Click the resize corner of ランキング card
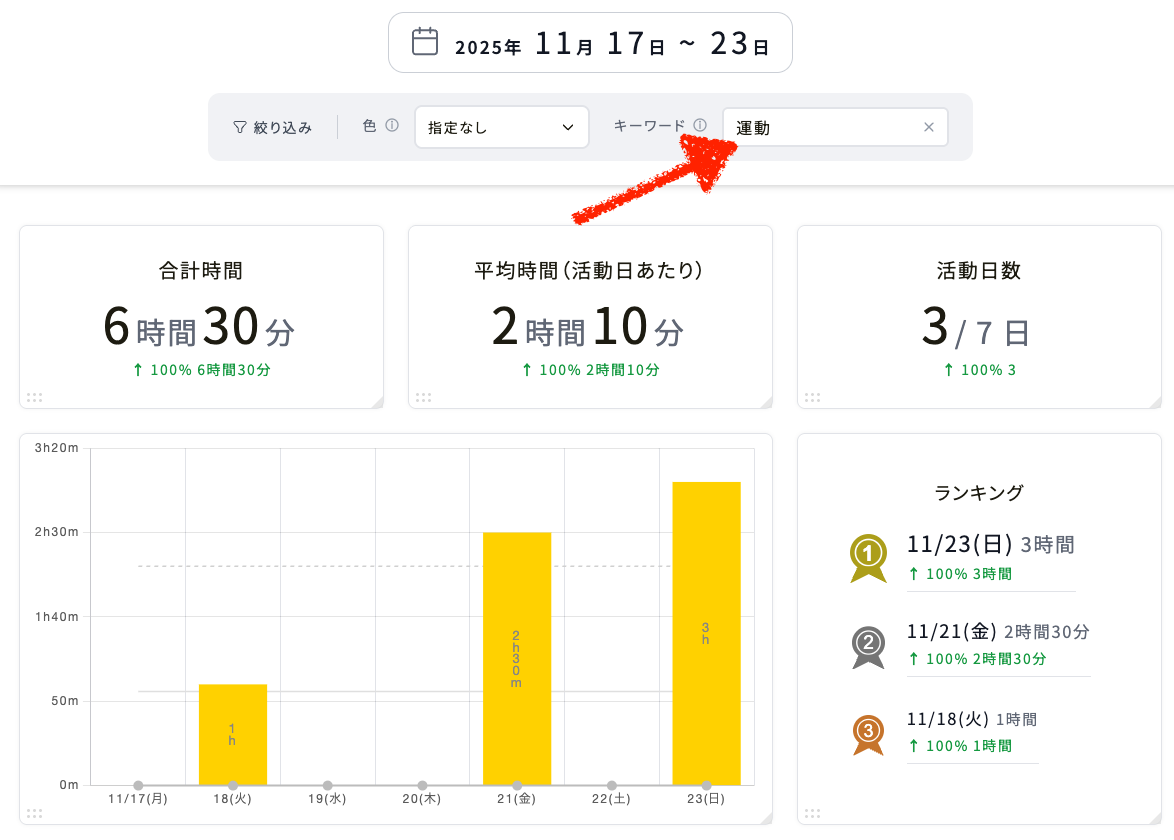The width and height of the screenshot is (1174, 840). [x=1156, y=818]
